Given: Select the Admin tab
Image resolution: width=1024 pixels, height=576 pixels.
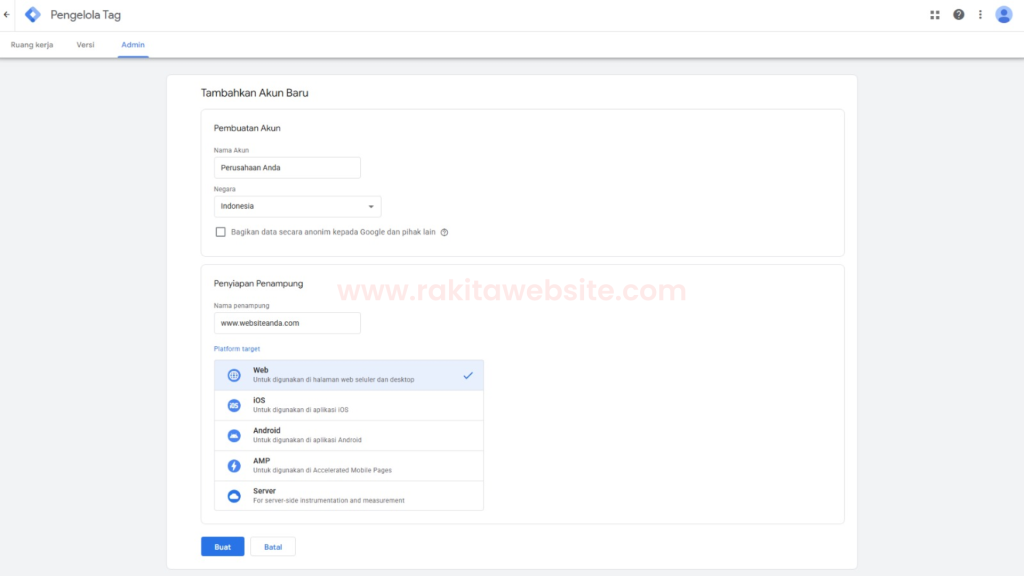Looking at the screenshot, I should (x=133, y=44).
